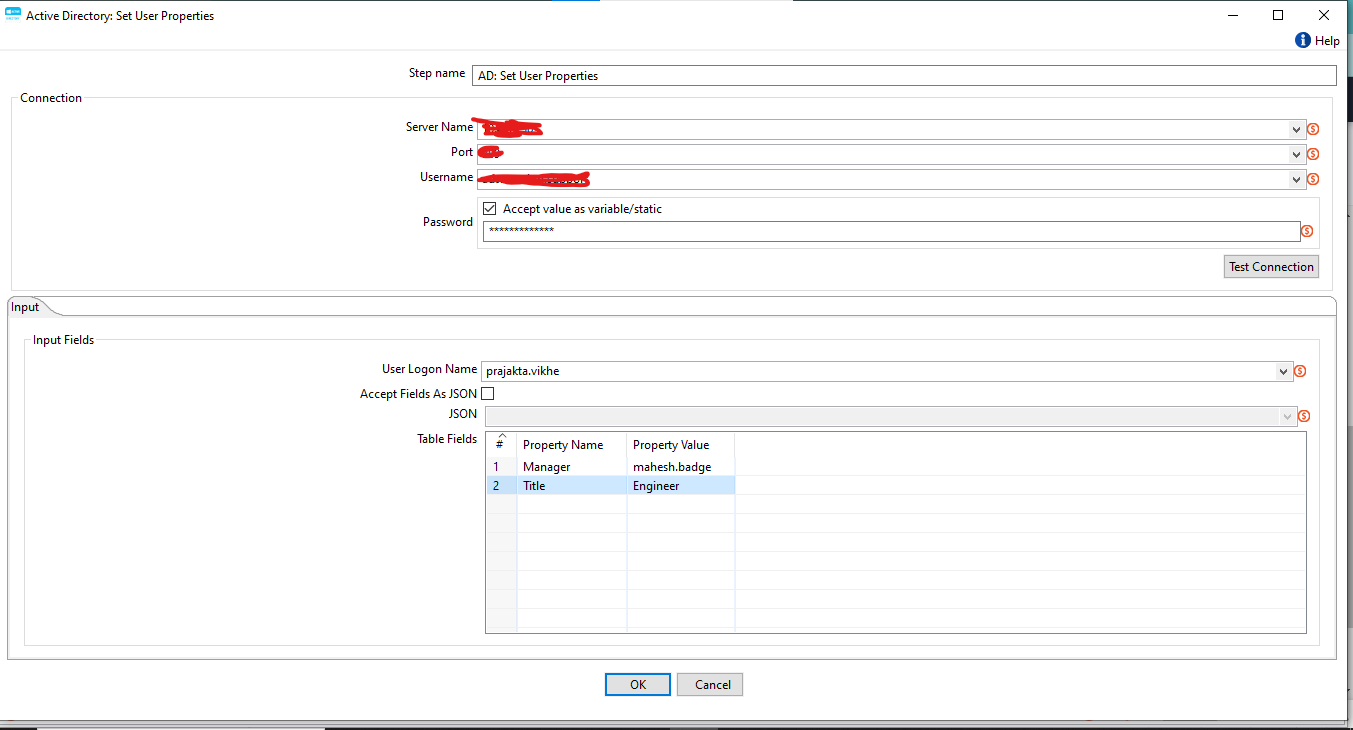Image resolution: width=1353 pixels, height=730 pixels.
Task: Click the # column header with sort arrow
Action: click(x=501, y=445)
